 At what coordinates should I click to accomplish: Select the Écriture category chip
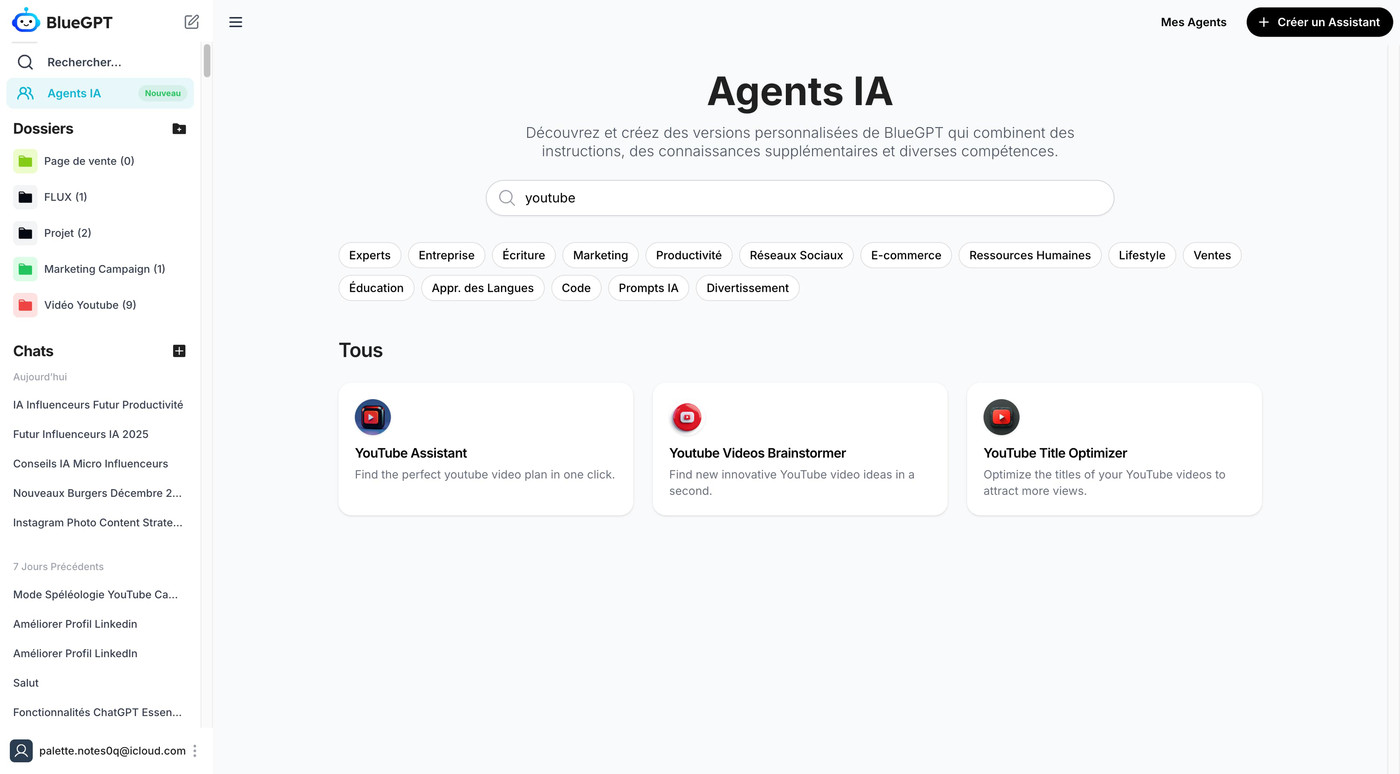point(524,255)
